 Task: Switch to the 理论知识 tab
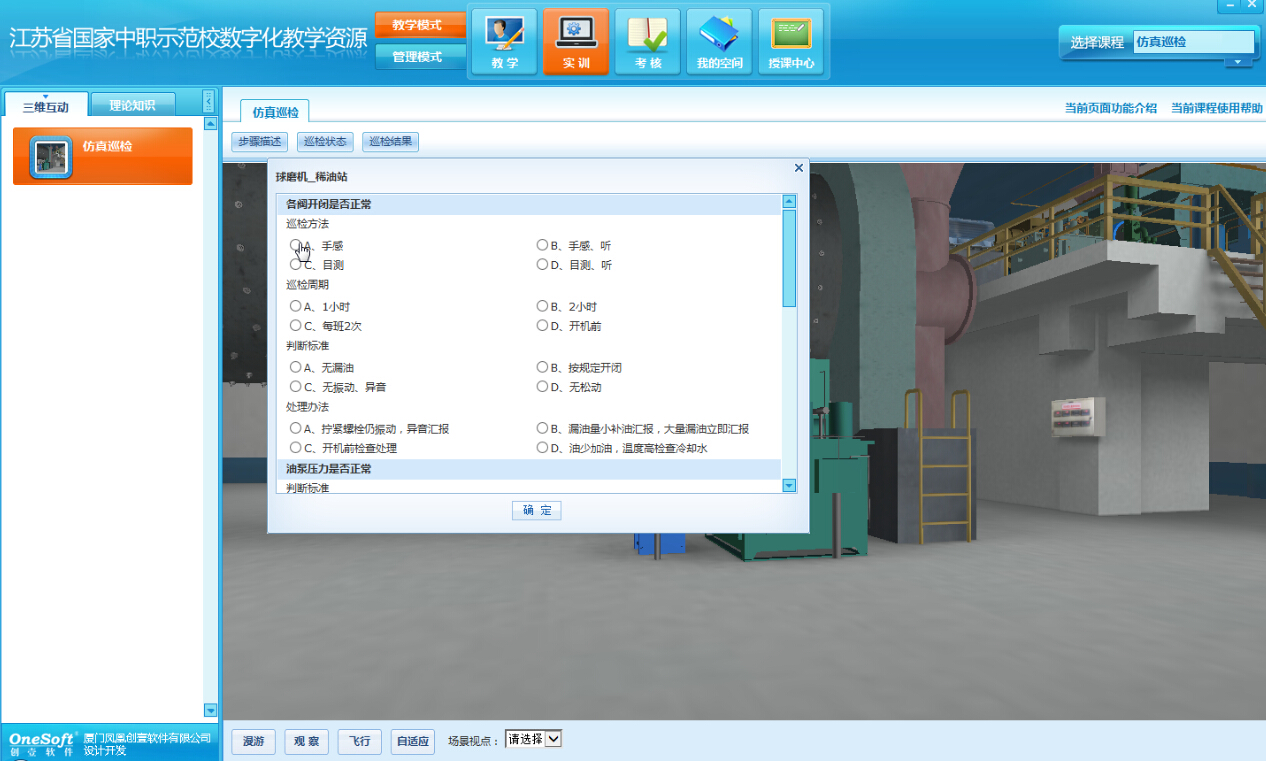(132, 104)
